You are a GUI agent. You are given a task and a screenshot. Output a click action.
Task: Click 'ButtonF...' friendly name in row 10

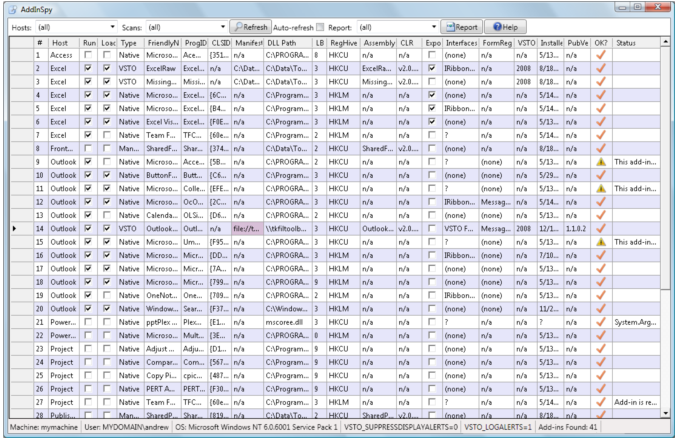click(161, 175)
